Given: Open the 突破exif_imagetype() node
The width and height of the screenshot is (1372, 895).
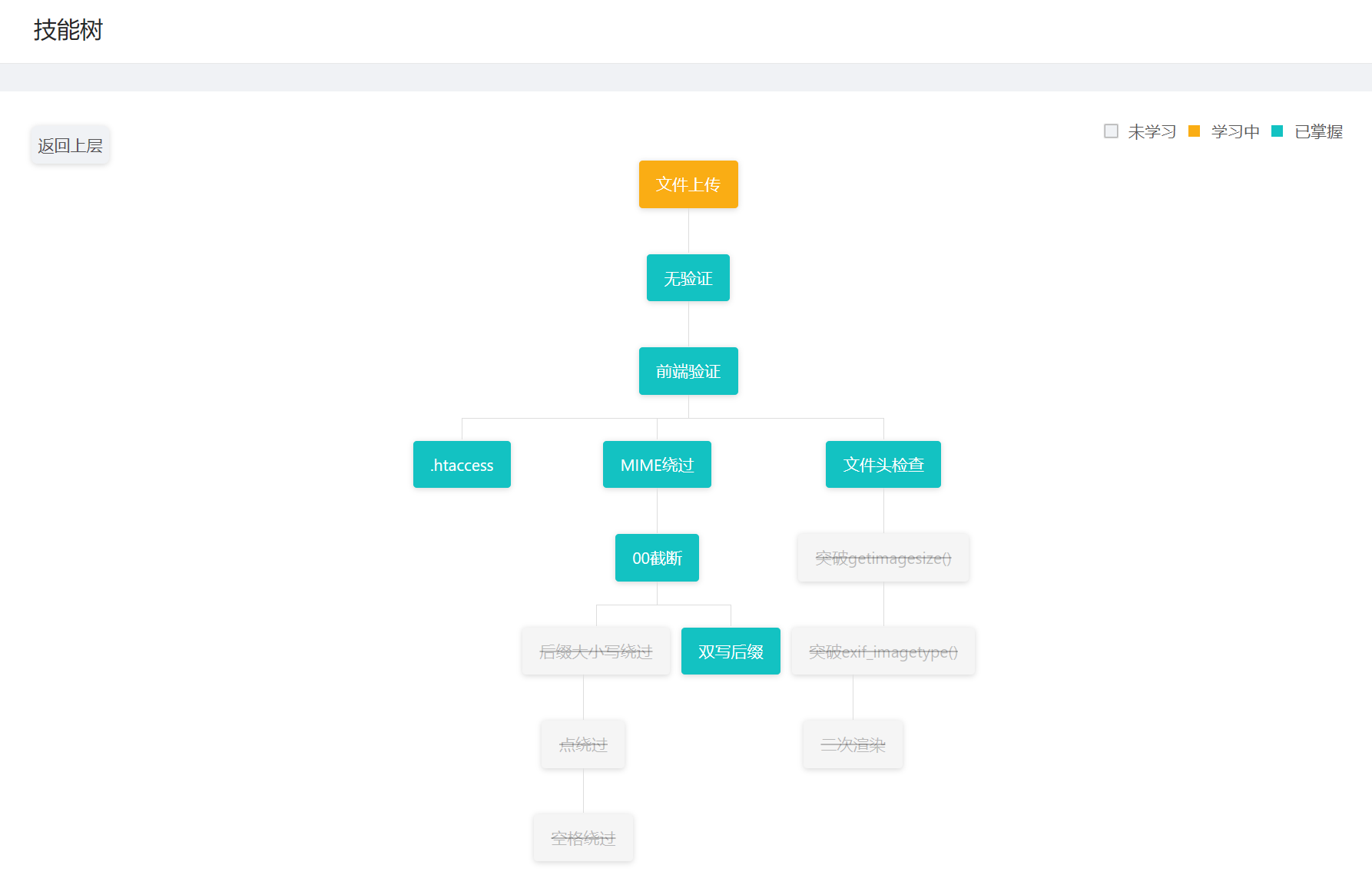Looking at the screenshot, I should tap(883, 651).
